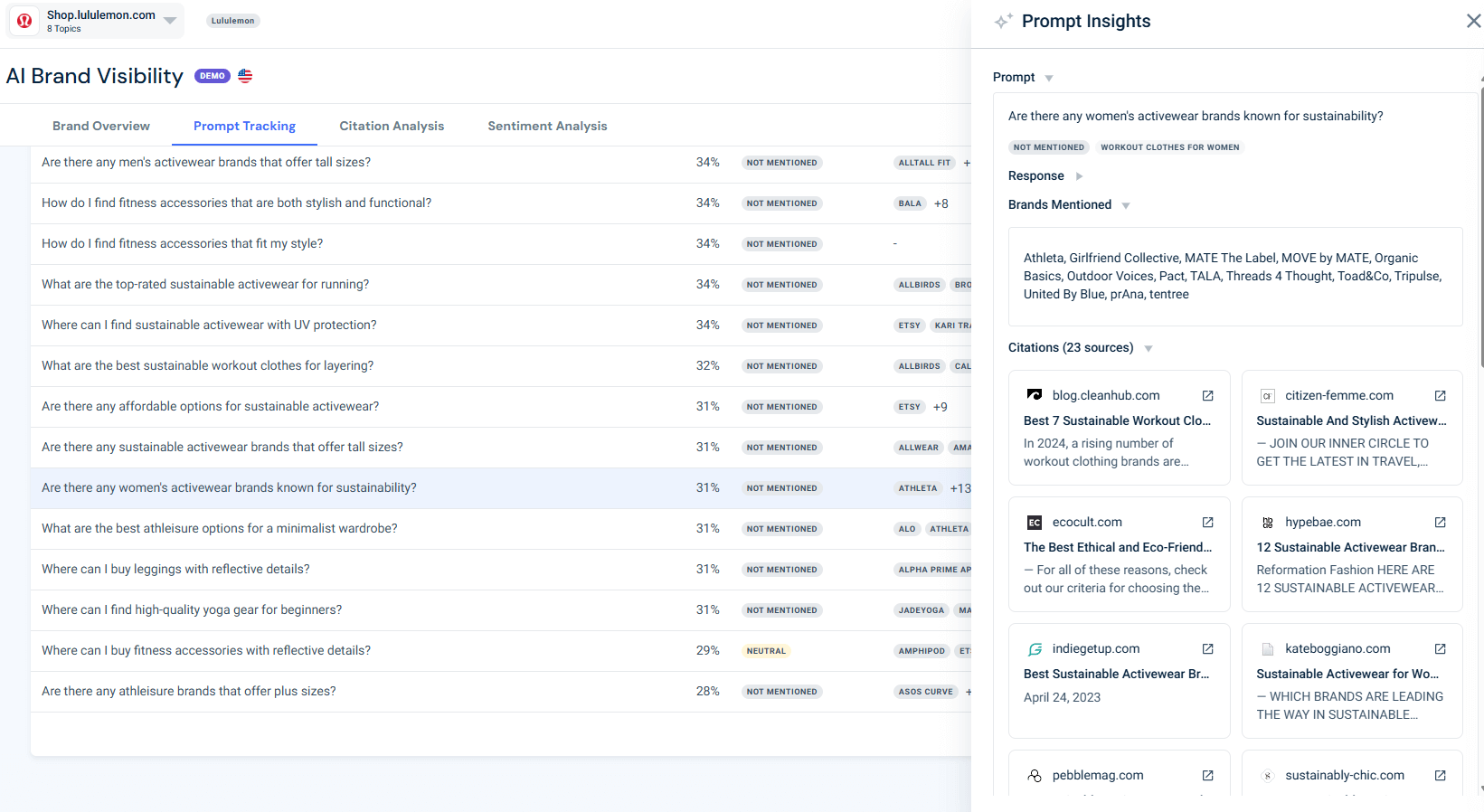1484x812 pixels.
Task: Open the Sentiment Analysis tab
Action: (547, 126)
